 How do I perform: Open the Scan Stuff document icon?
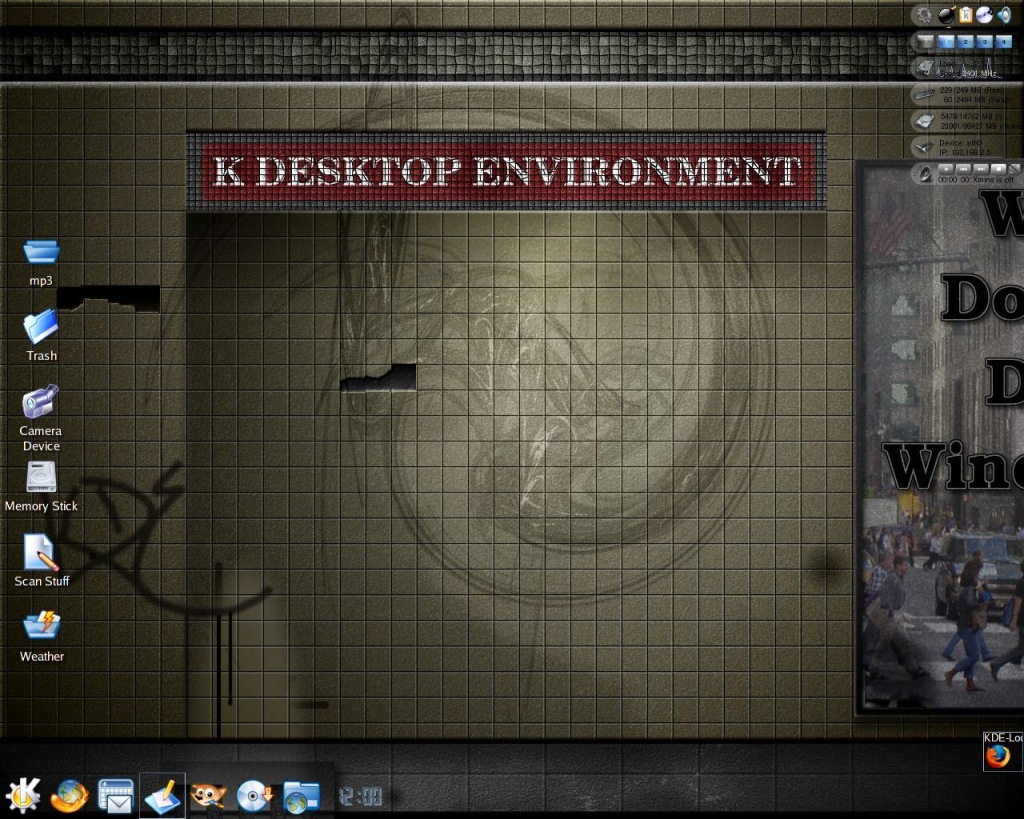pyautogui.click(x=40, y=553)
